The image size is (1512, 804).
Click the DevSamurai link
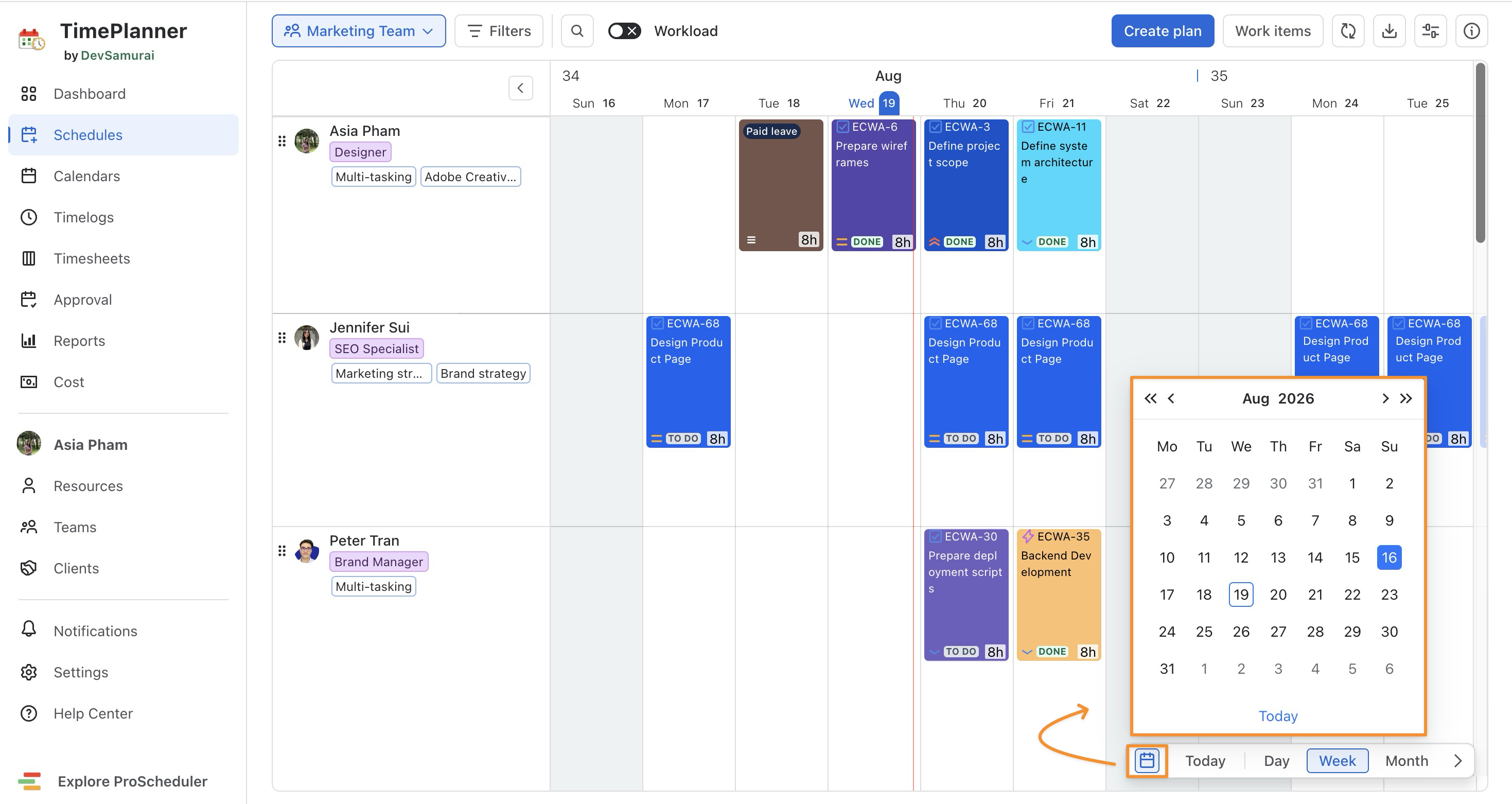click(x=117, y=55)
